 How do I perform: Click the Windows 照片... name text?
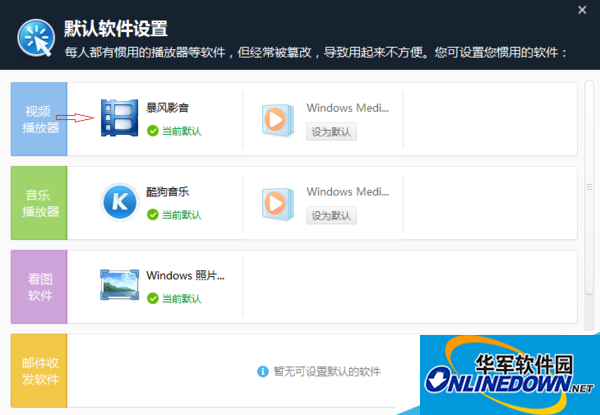pyautogui.click(x=186, y=275)
